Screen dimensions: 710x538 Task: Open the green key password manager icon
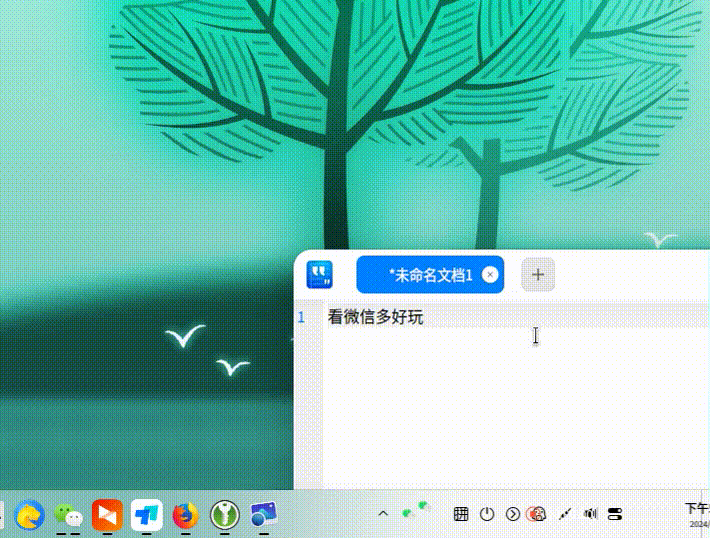click(x=225, y=515)
